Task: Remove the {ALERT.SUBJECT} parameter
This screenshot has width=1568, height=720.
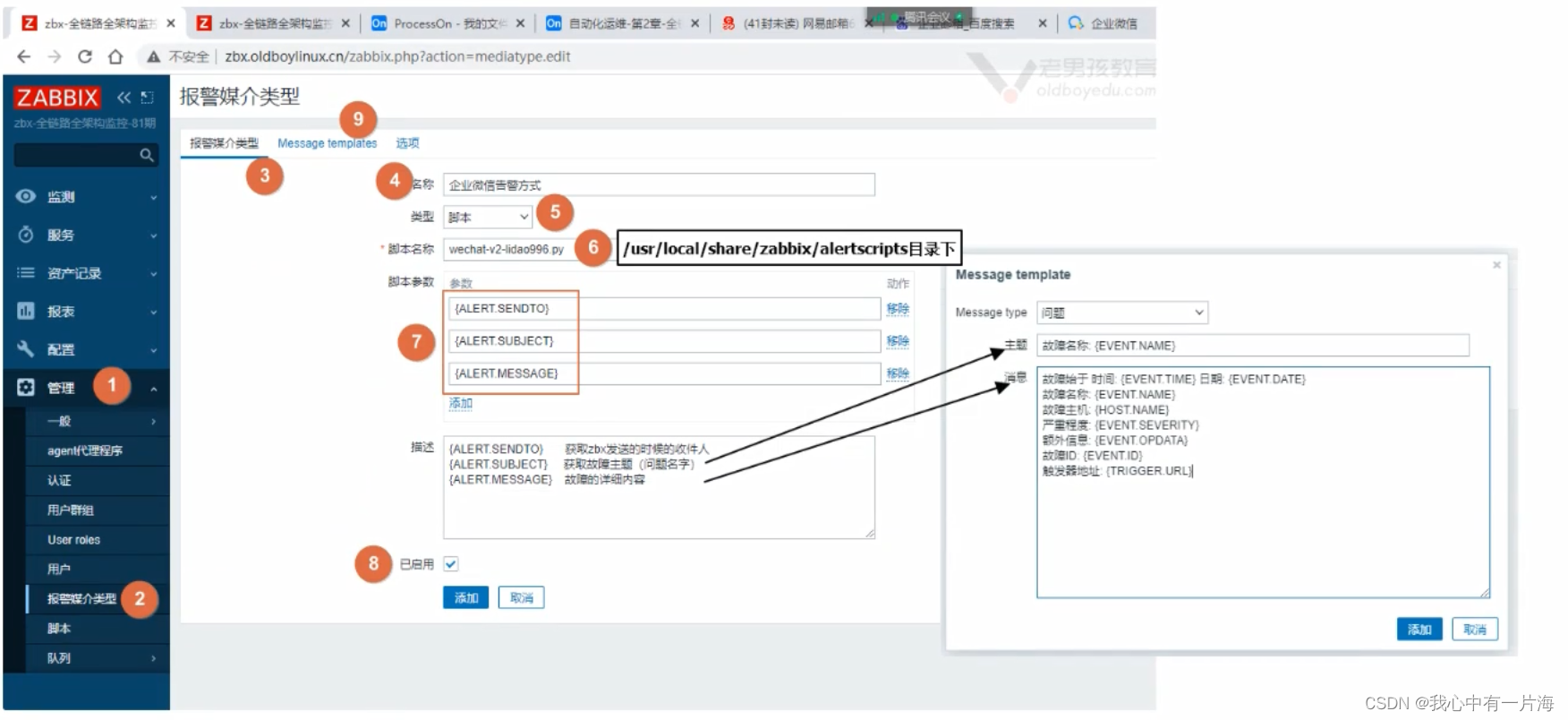Action: click(x=898, y=340)
